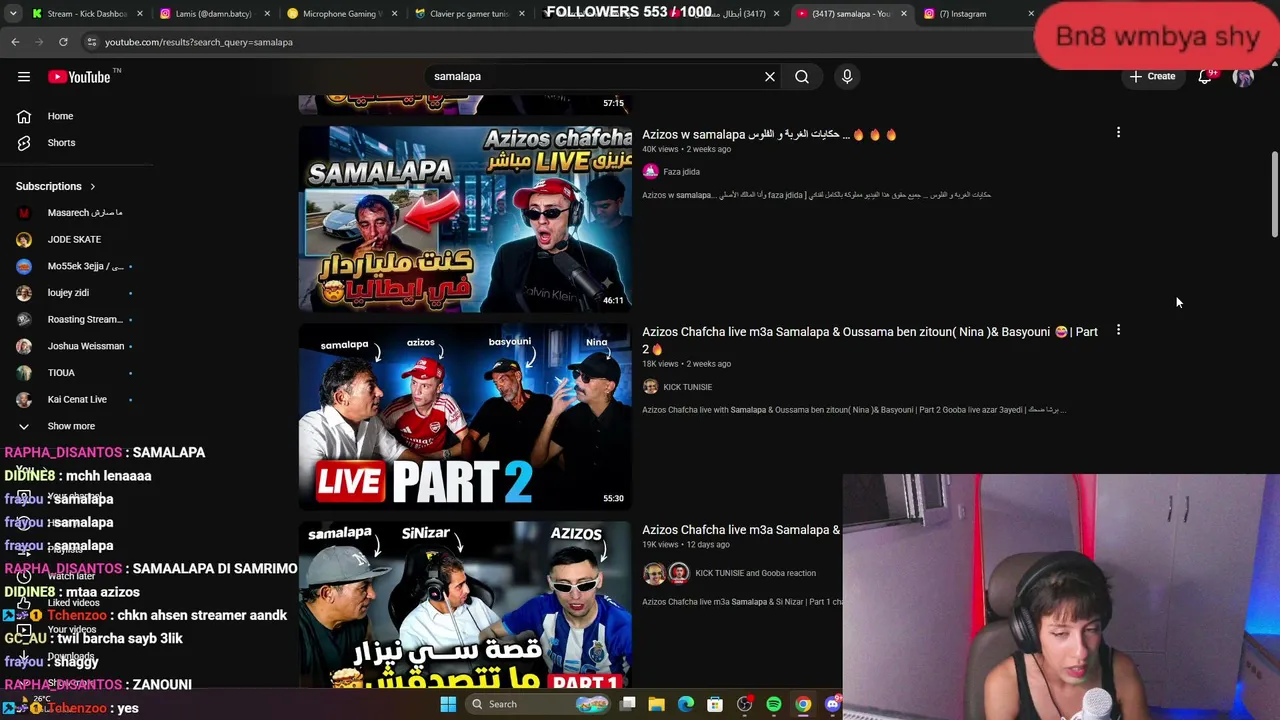Open TIOUA channel avatar in sidebar
The height and width of the screenshot is (720, 1280).
point(24,372)
